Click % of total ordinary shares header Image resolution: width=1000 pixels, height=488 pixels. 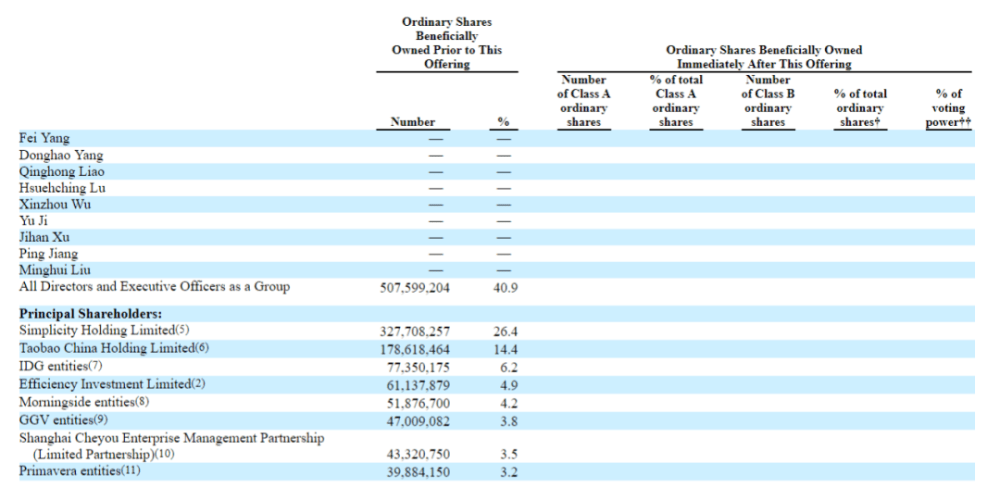860,108
